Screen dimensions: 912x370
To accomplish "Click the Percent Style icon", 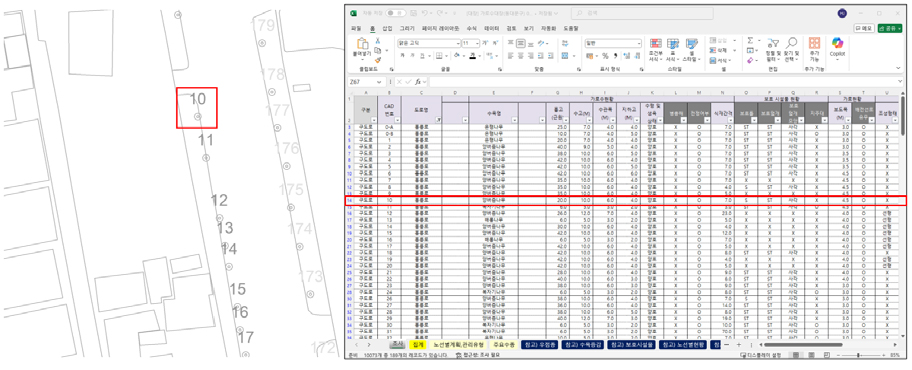I will pyautogui.click(x=605, y=56).
